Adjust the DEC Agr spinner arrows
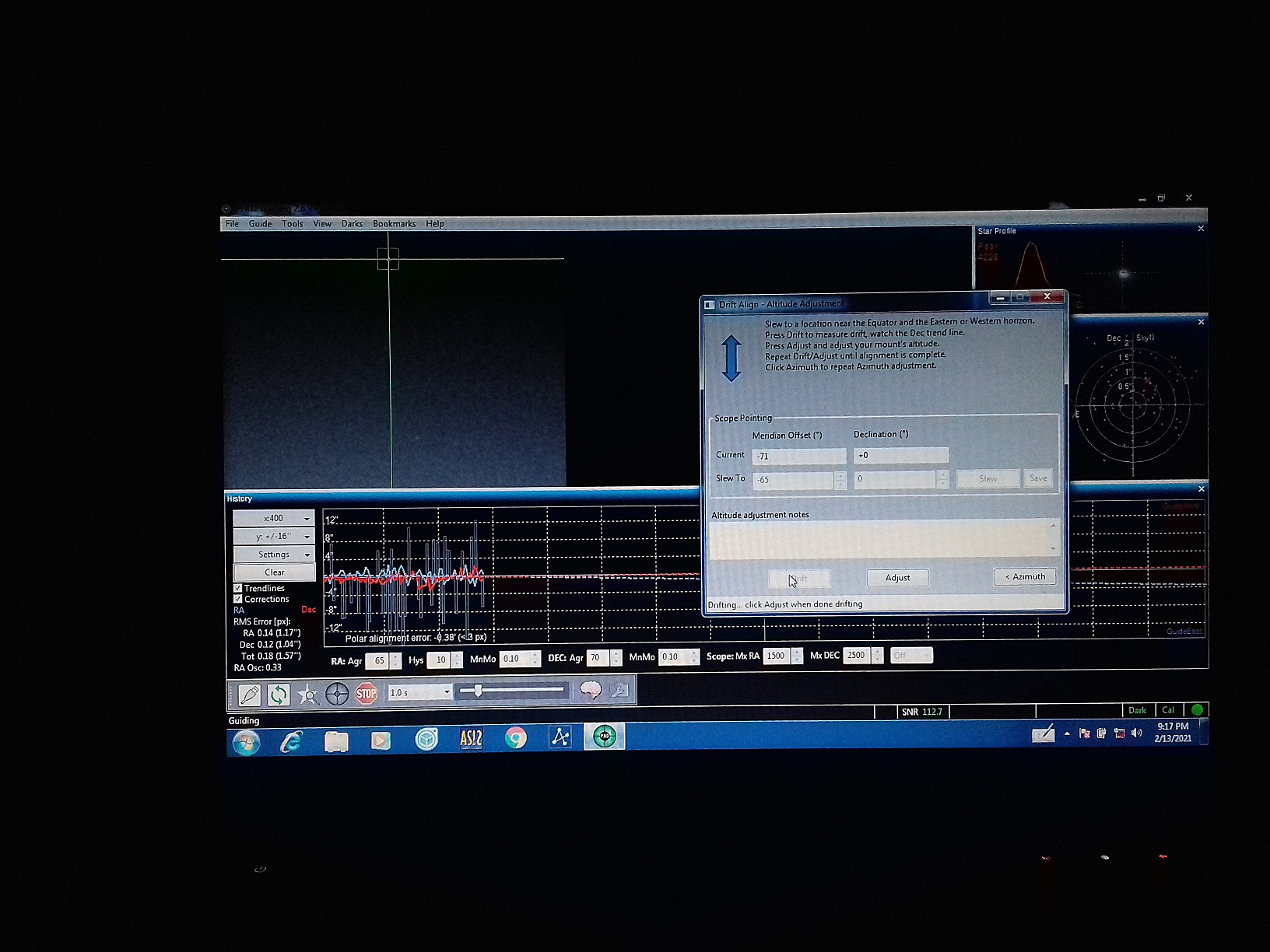Viewport: 1270px width, 952px height. pos(616,658)
